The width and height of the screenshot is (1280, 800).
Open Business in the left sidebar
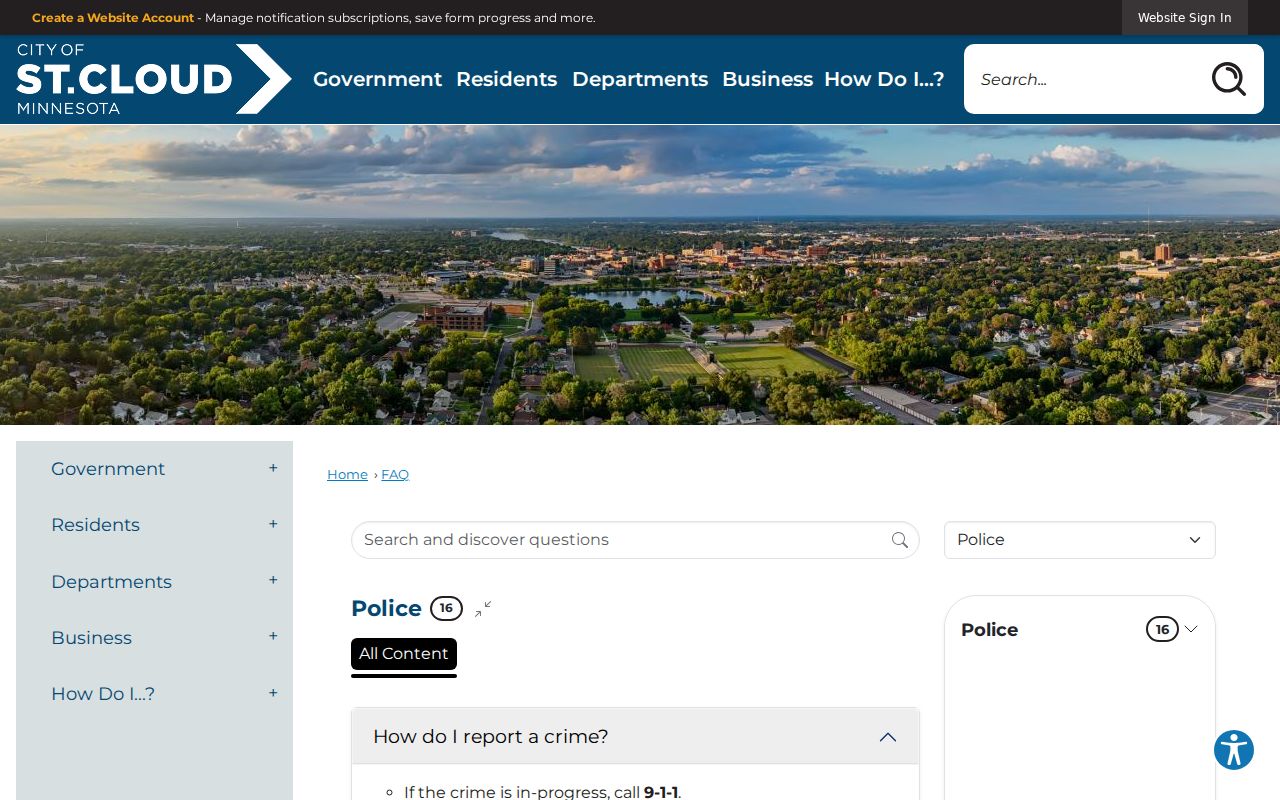click(91, 638)
